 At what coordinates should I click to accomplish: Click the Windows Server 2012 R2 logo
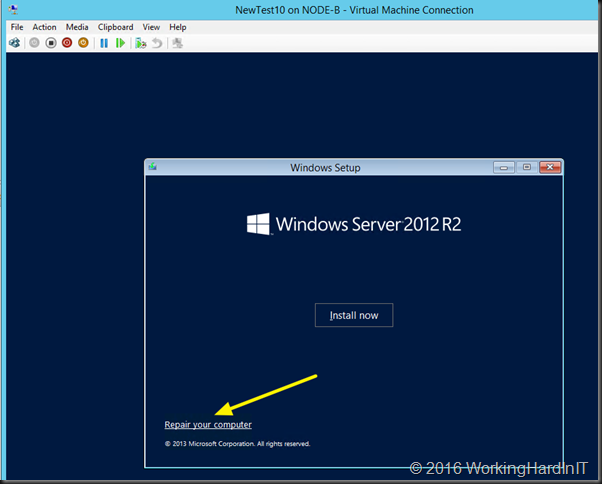point(354,224)
